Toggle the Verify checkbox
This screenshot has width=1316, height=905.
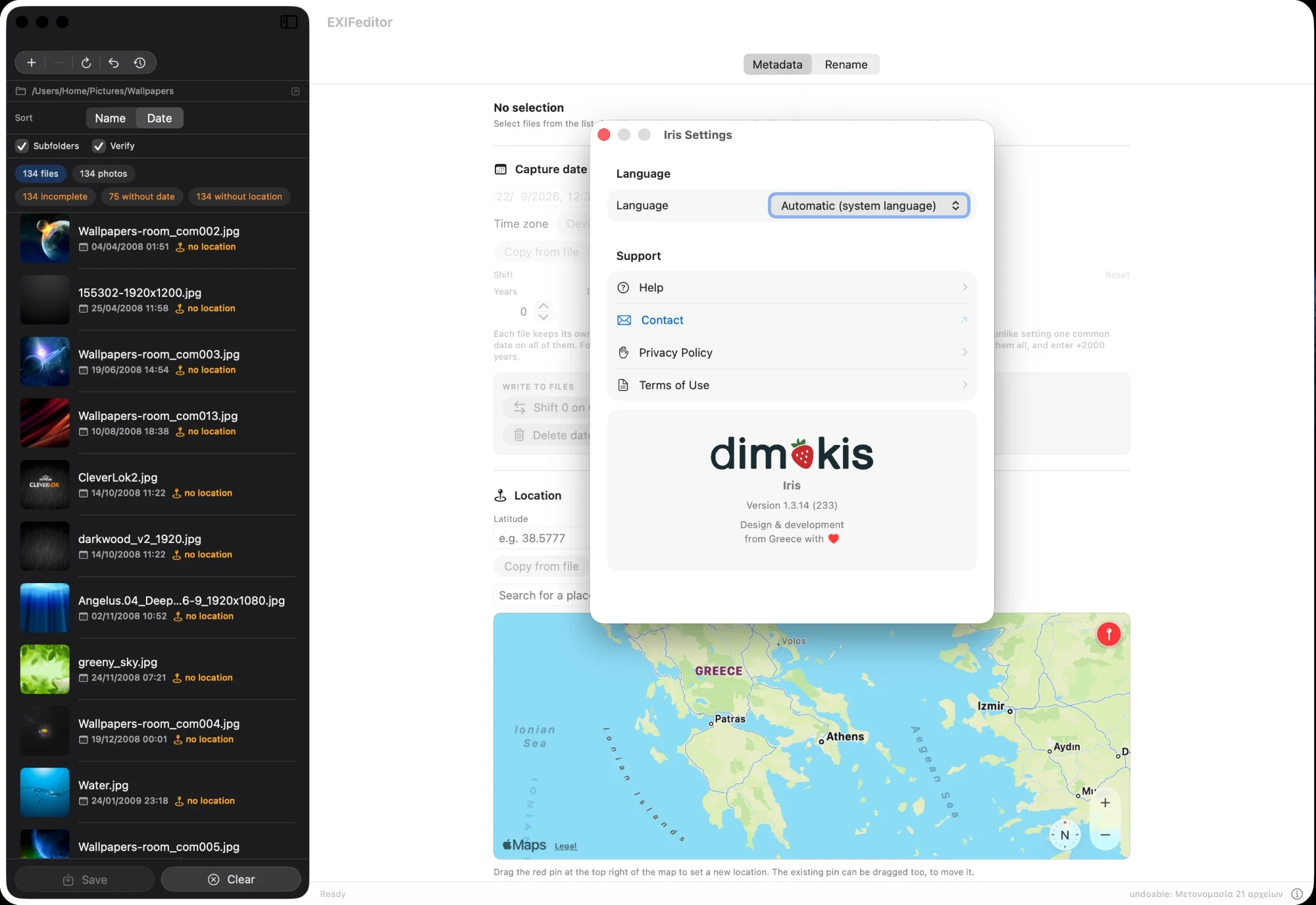[x=99, y=146]
